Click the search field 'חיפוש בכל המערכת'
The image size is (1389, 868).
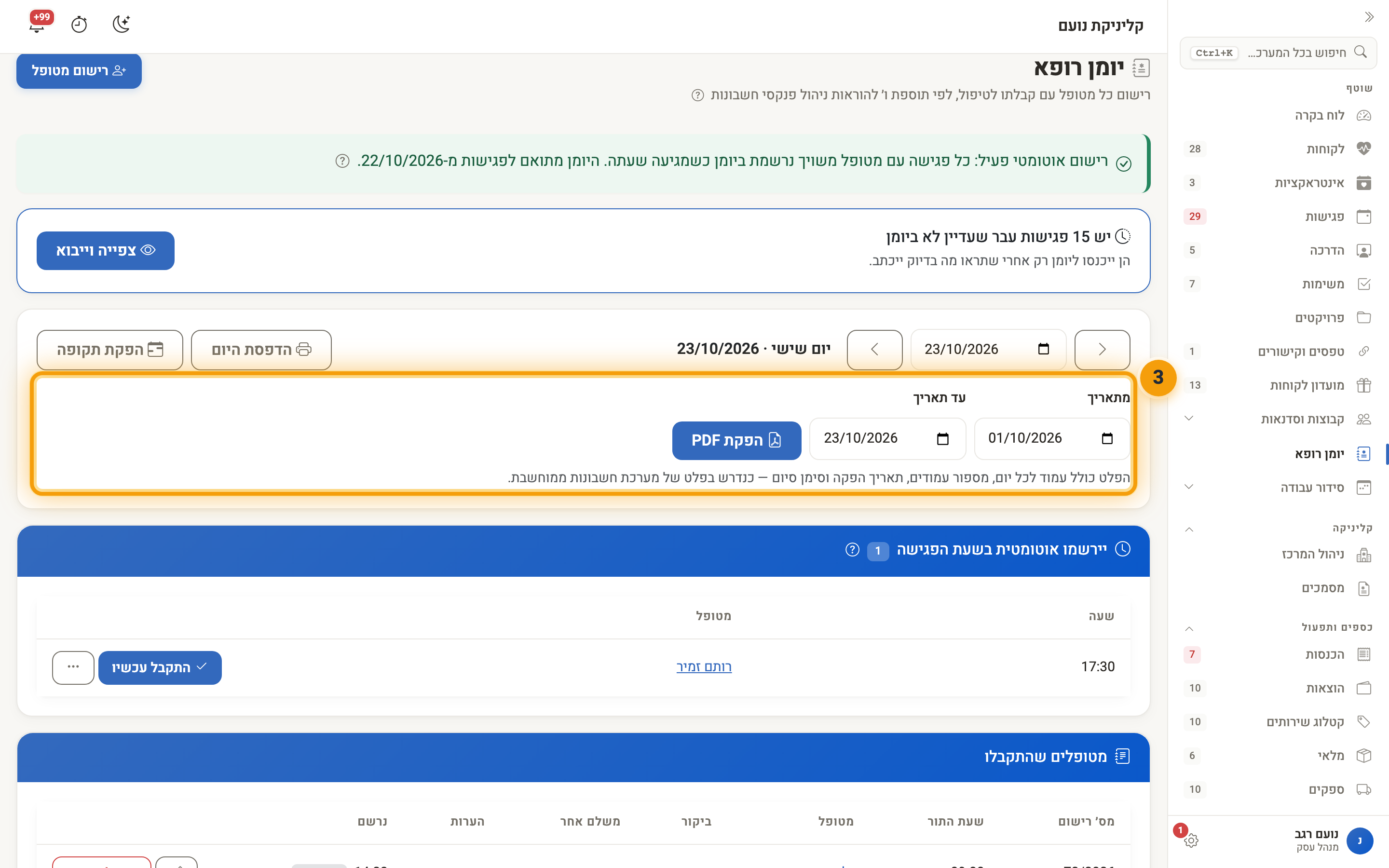[1278, 53]
